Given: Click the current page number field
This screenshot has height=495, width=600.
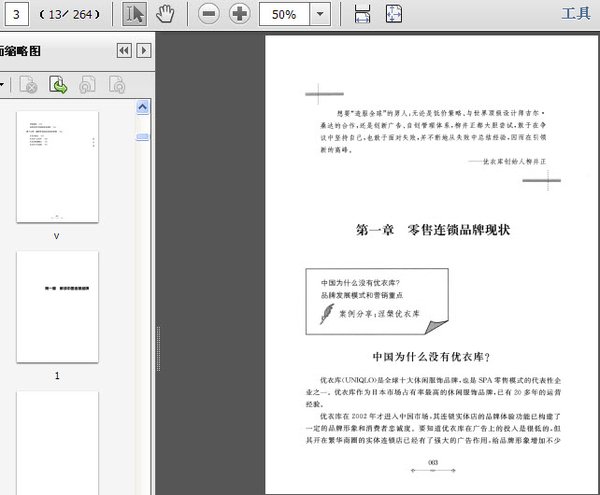Looking at the screenshot, I should point(18,14).
